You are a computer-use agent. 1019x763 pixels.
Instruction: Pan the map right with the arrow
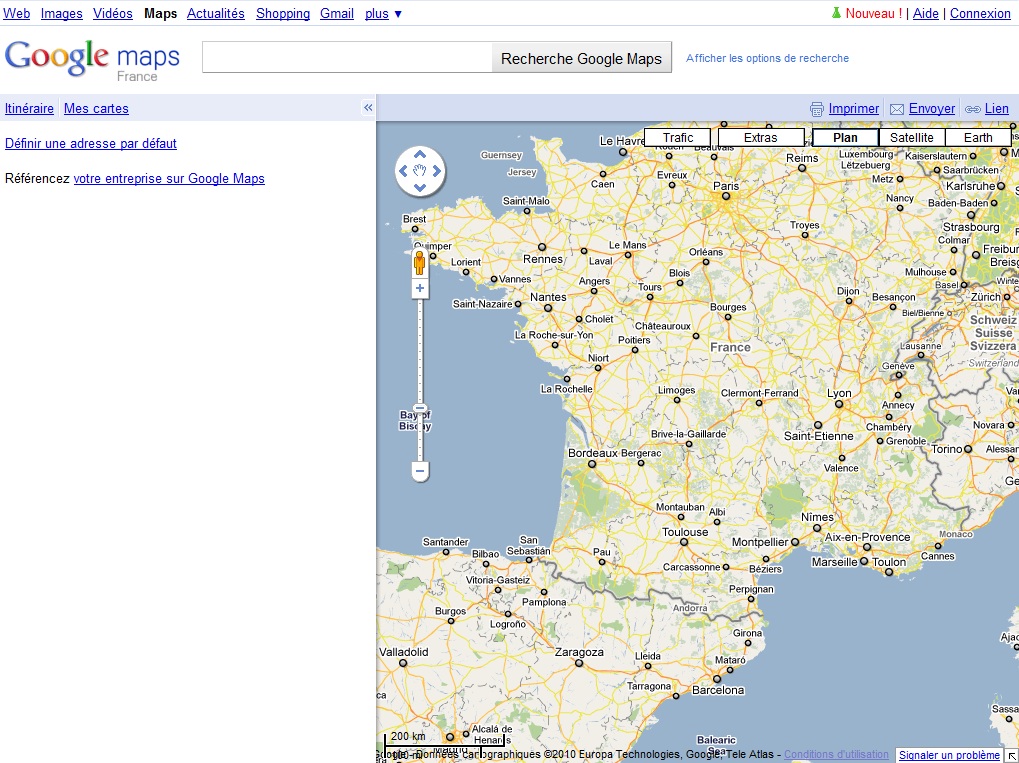click(x=437, y=171)
